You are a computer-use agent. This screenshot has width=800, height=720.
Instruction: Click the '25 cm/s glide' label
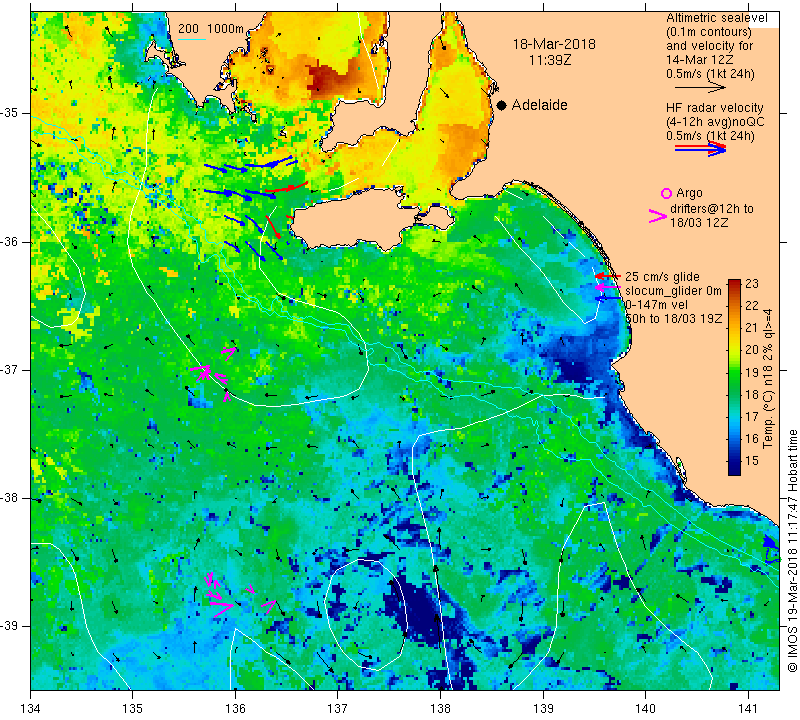click(662, 277)
